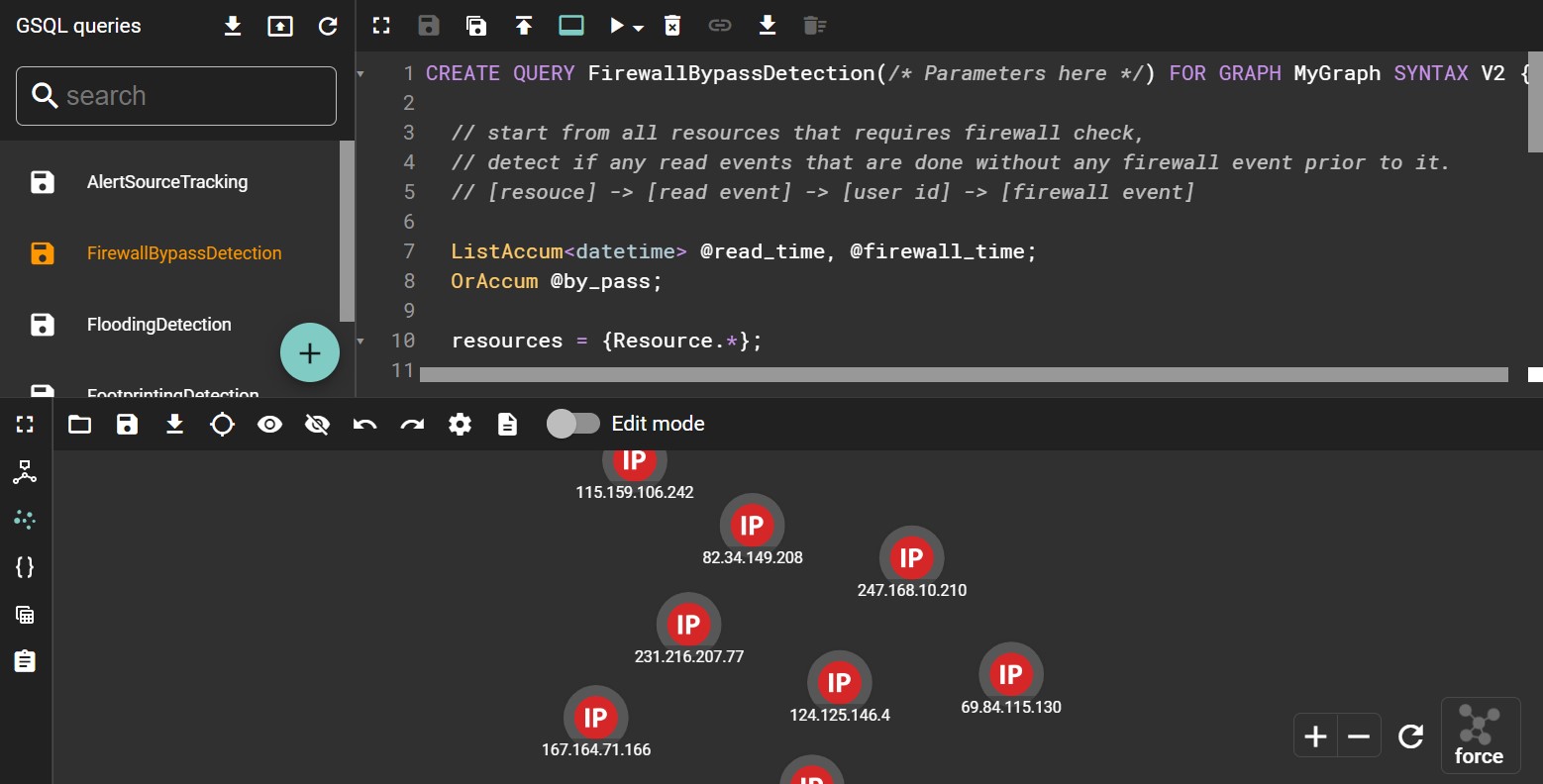Screen dimensions: 1543x784
Task: Expand the code editor to fullscreen
Action: (381, 26)
